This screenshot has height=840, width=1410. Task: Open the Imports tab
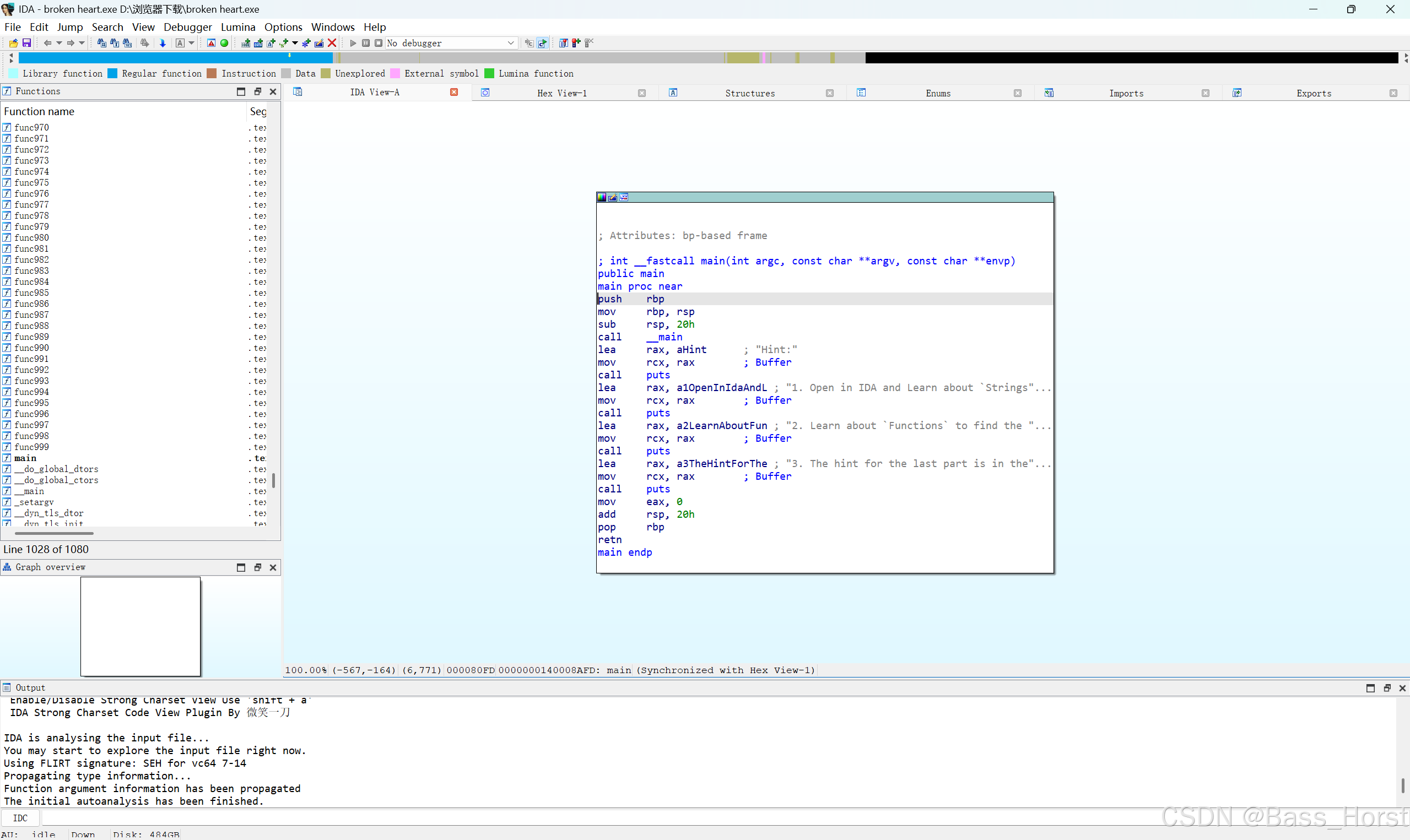pos(1125,93)
